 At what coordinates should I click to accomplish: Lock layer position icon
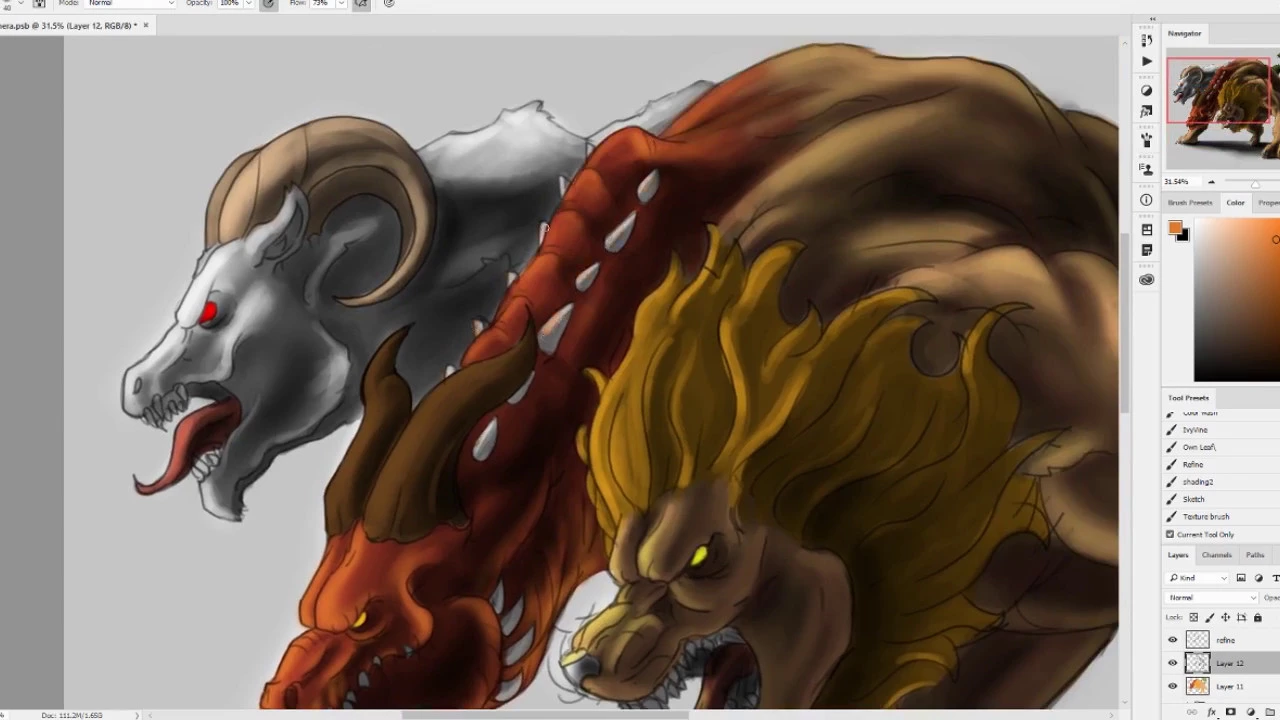[1225, 618]
